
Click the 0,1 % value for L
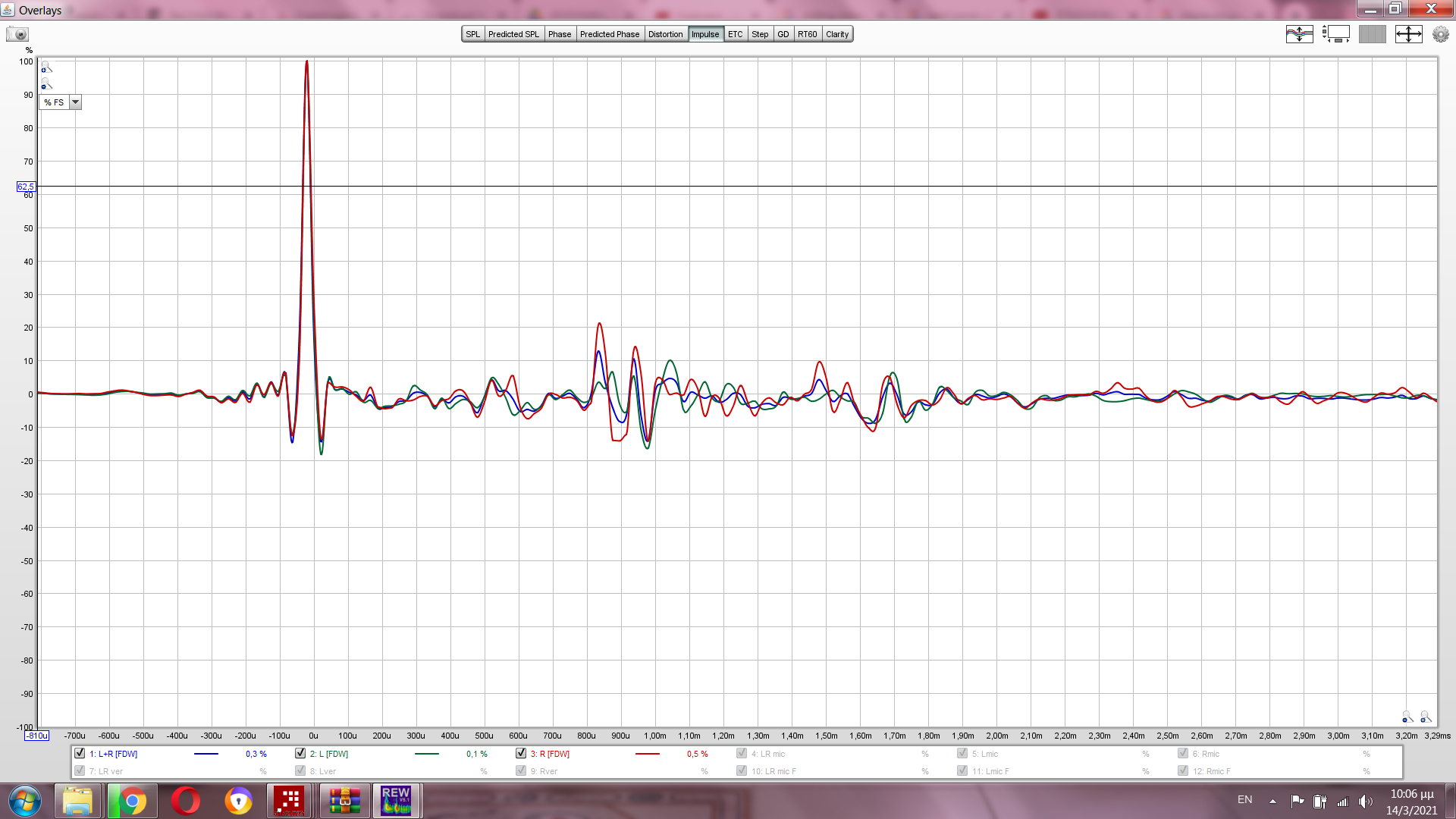(477, 754)
